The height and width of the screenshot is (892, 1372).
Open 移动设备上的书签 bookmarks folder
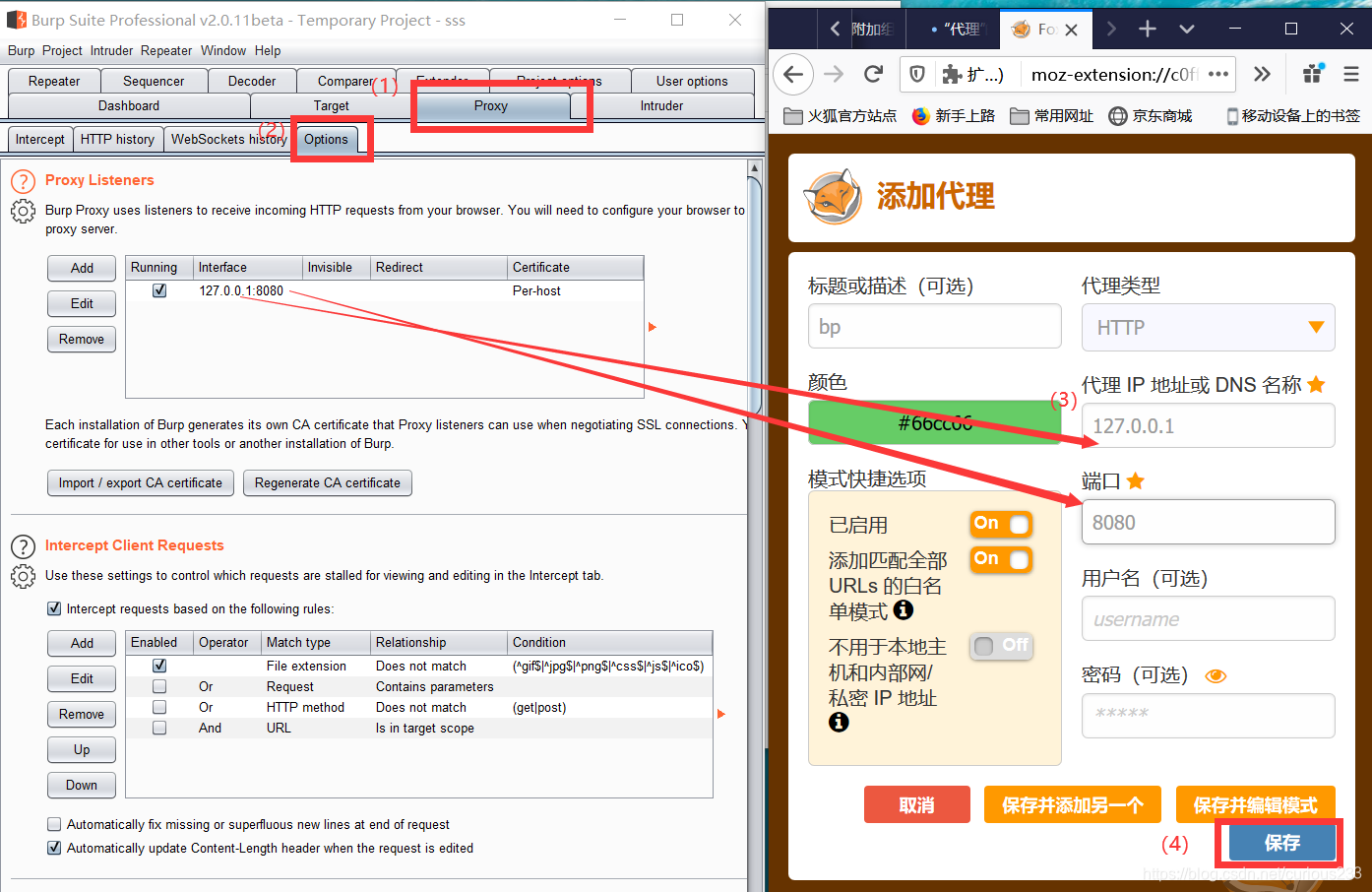(x=1292, y=116)
